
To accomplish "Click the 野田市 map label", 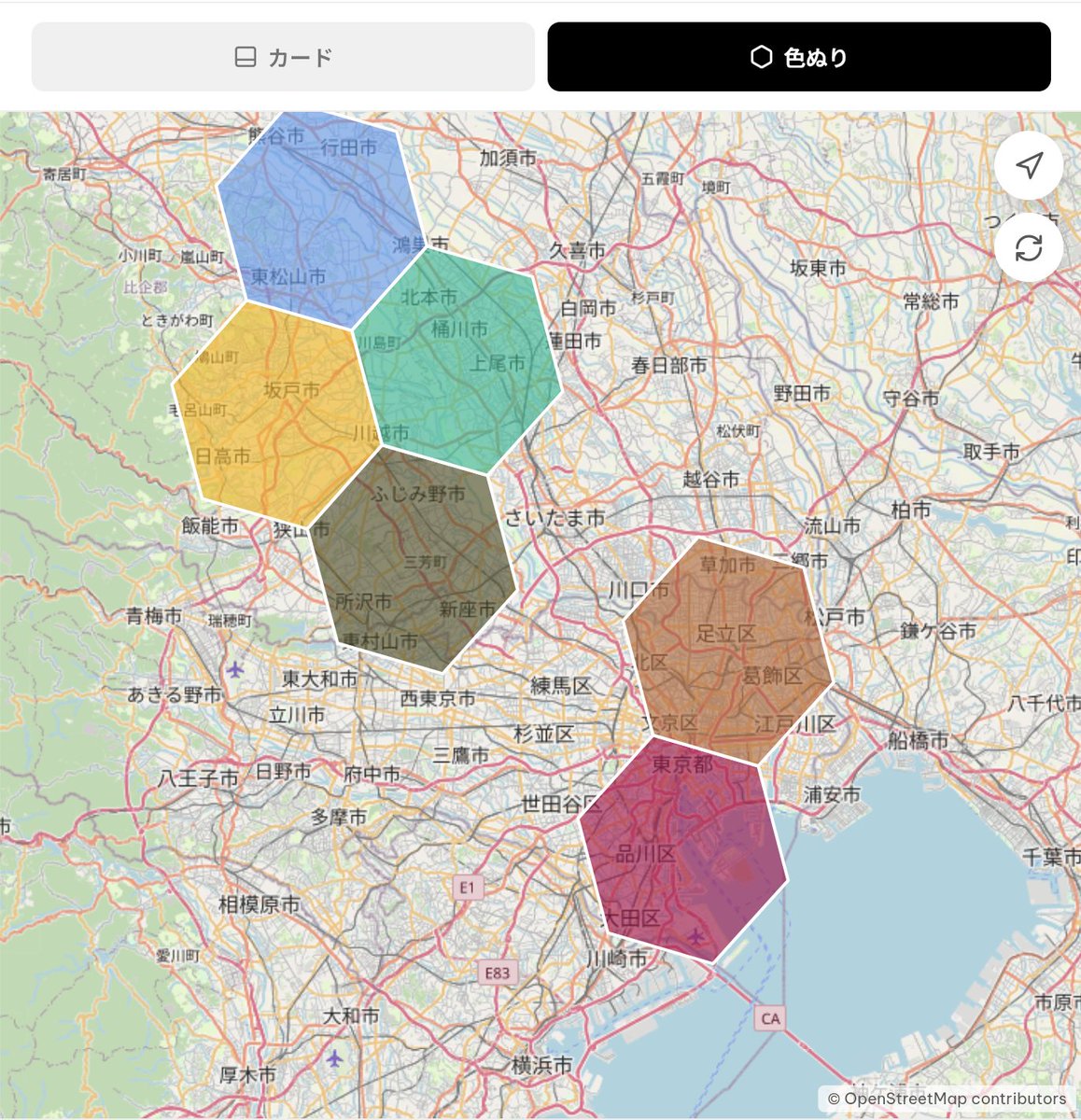I will pos(802,394).
